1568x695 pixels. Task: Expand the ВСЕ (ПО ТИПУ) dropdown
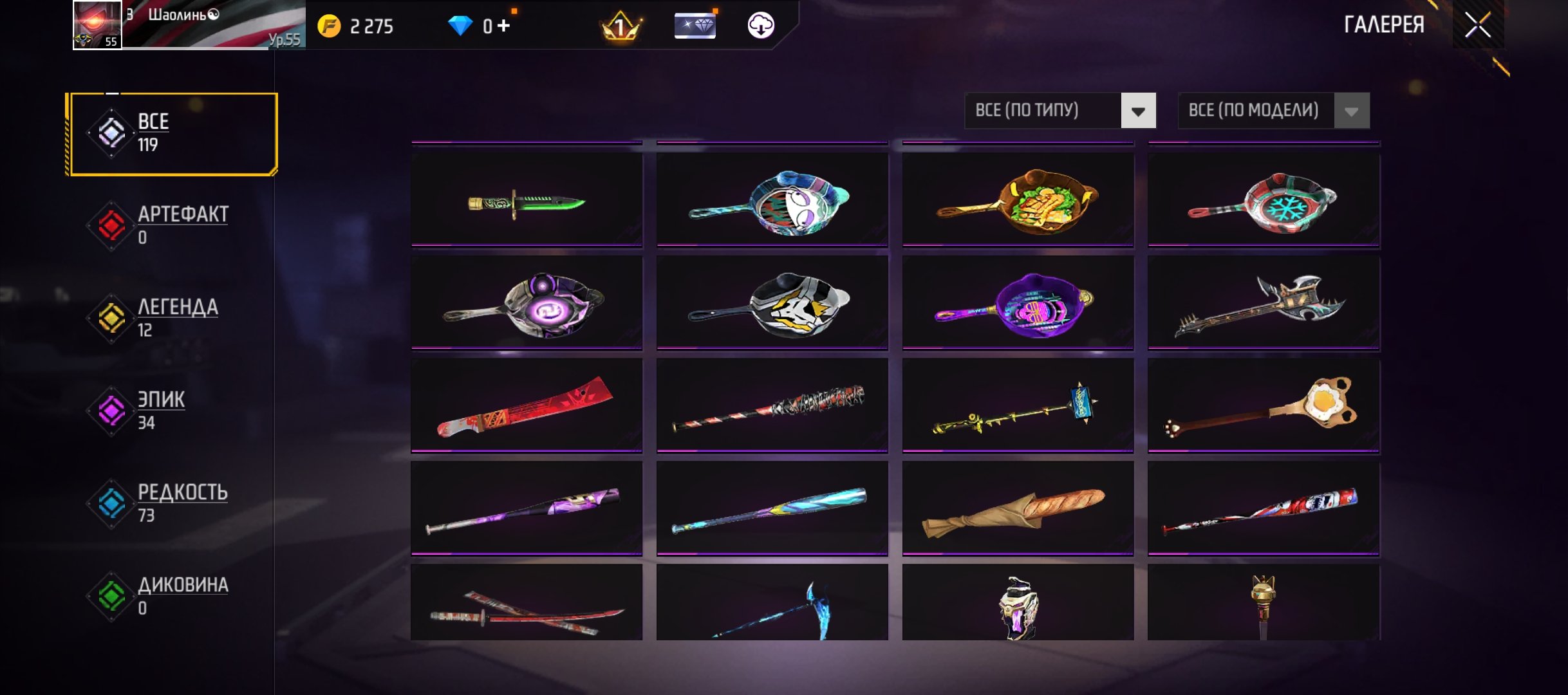(1060, 111)
